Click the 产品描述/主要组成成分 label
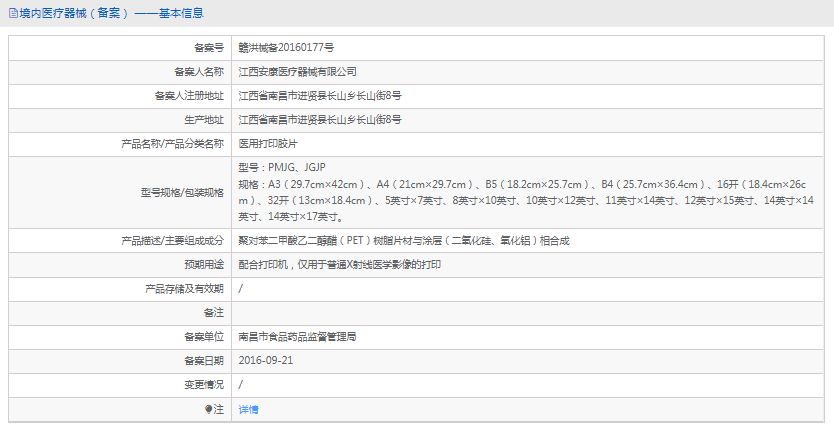834x431 pixels. click(173, 241)
